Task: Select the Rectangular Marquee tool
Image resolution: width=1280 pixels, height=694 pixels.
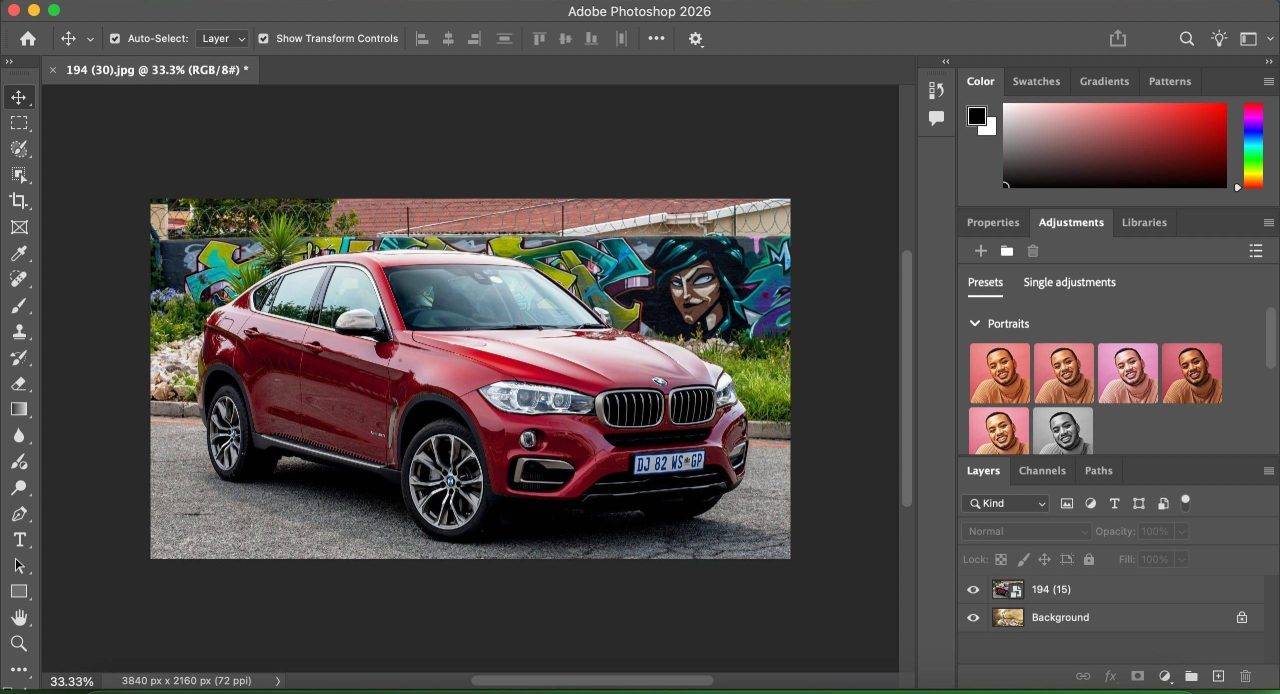Action: [19, 123]
